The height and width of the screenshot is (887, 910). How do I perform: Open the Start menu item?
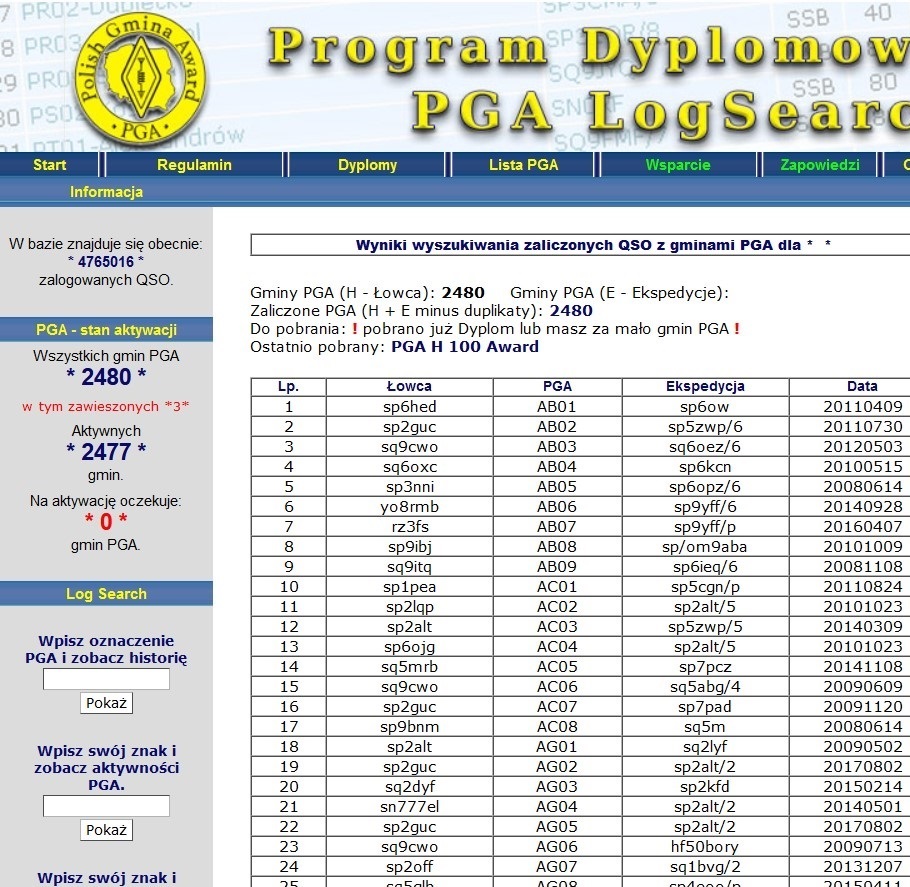coord(50,165)
